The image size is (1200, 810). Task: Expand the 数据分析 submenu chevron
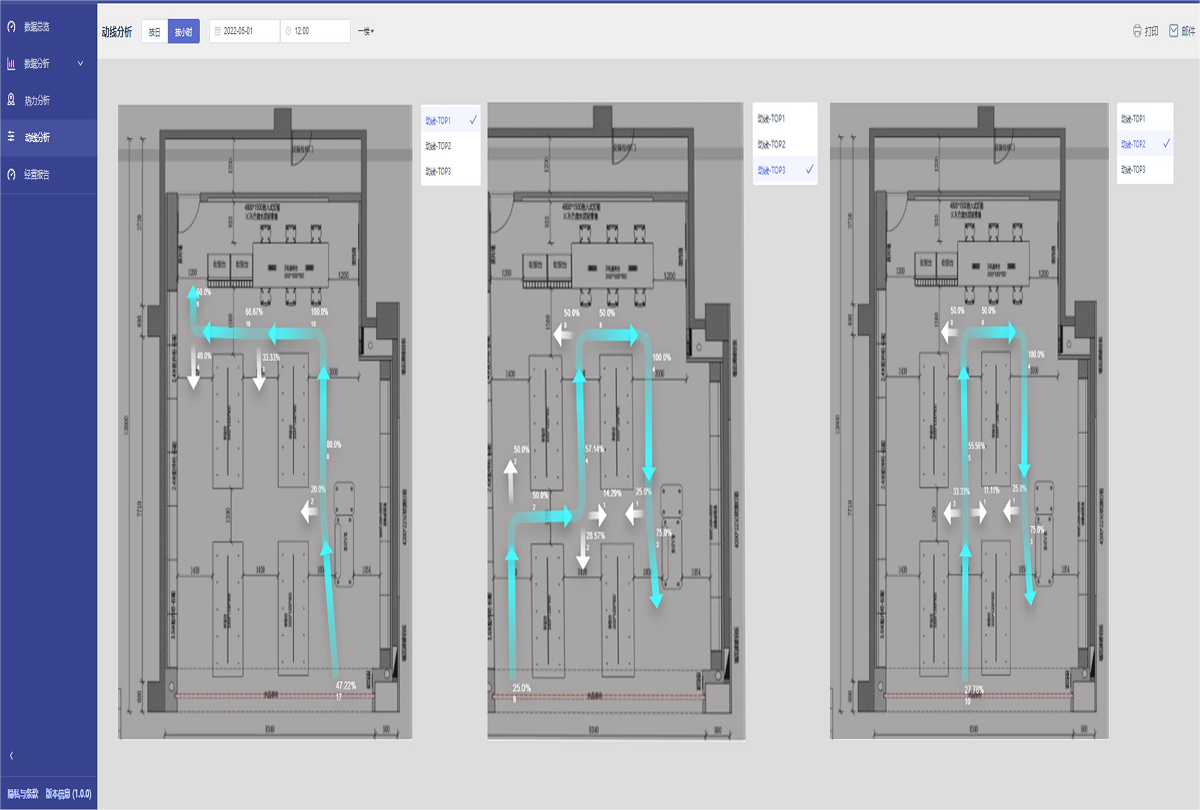click(x=80, y=64)
